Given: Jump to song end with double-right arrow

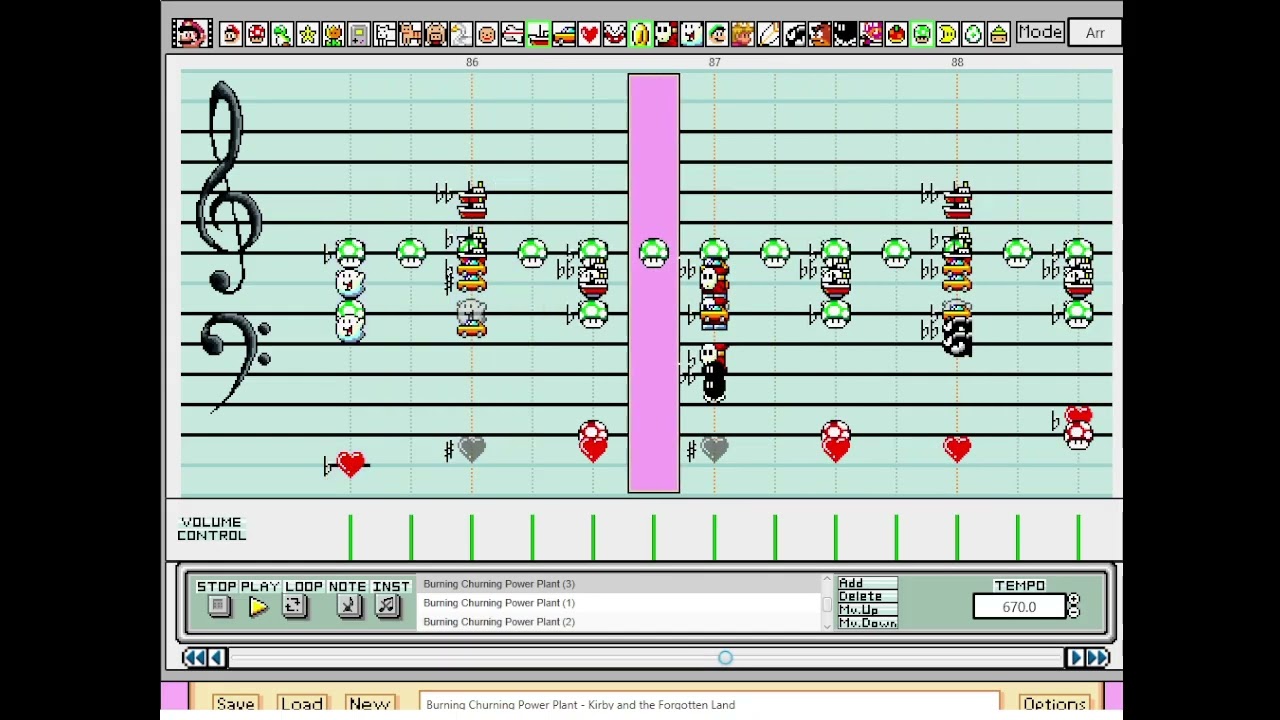Looking at the screenshot, I should [x=1098, y=657].
